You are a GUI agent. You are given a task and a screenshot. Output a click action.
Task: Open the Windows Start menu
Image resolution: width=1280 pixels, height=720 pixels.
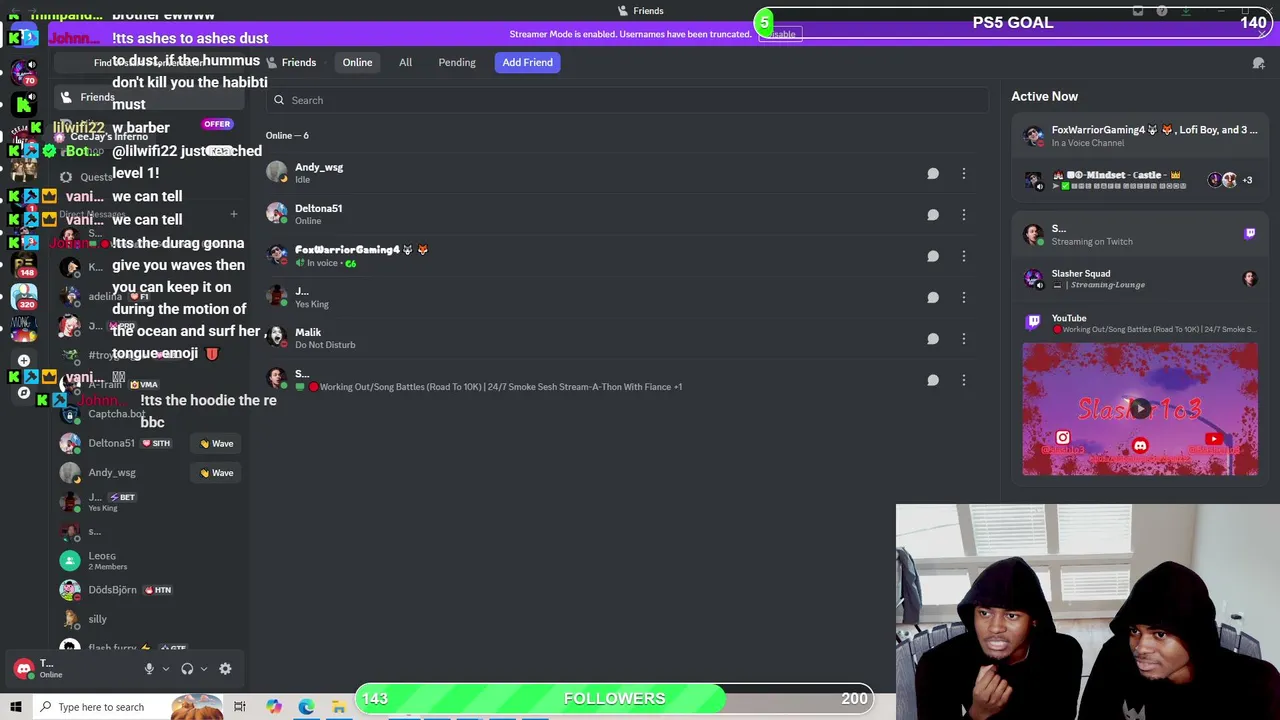[x=16, y=707]
